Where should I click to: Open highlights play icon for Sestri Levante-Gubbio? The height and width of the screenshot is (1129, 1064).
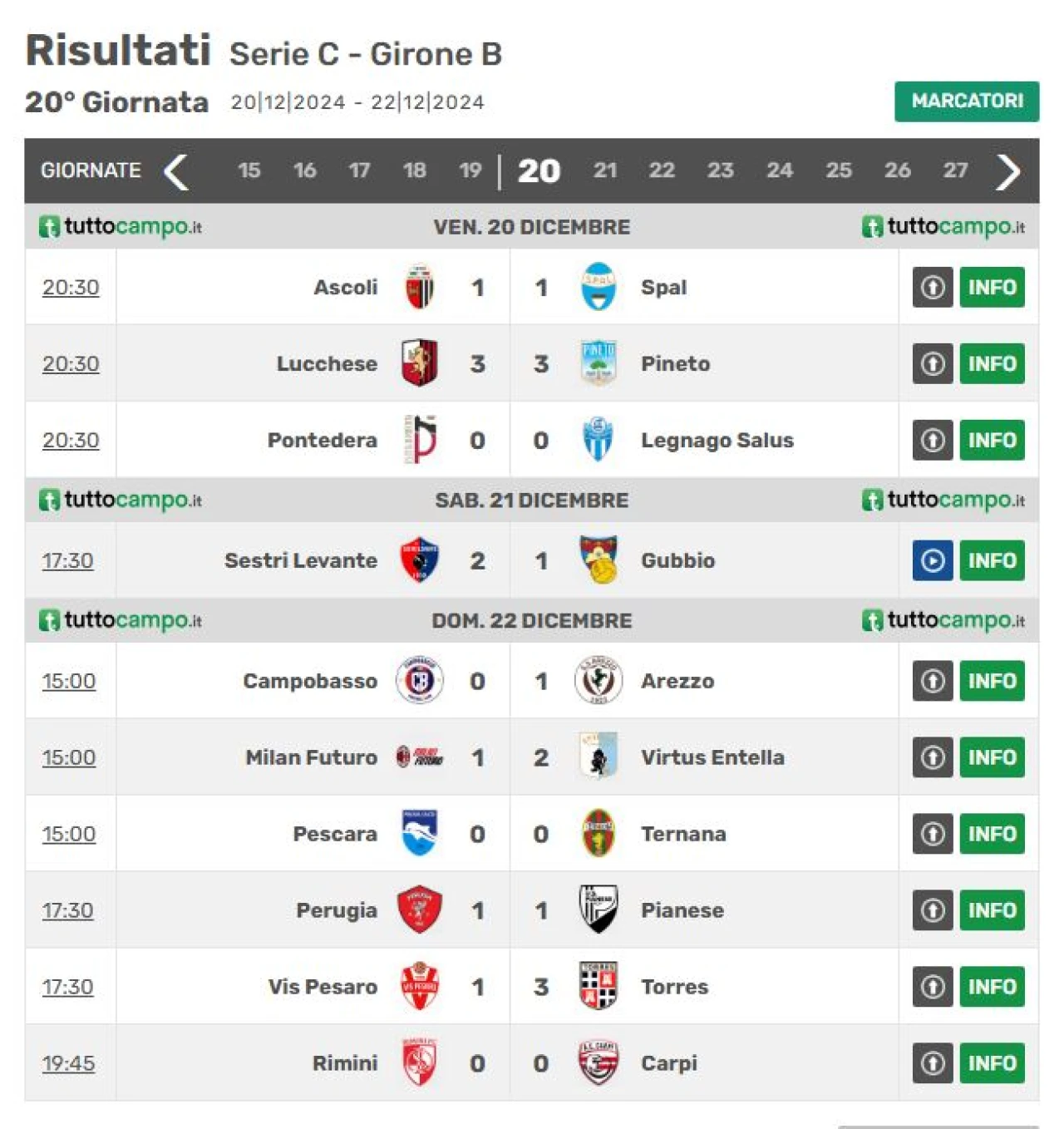pyautogui.click(x=933, y=560)
